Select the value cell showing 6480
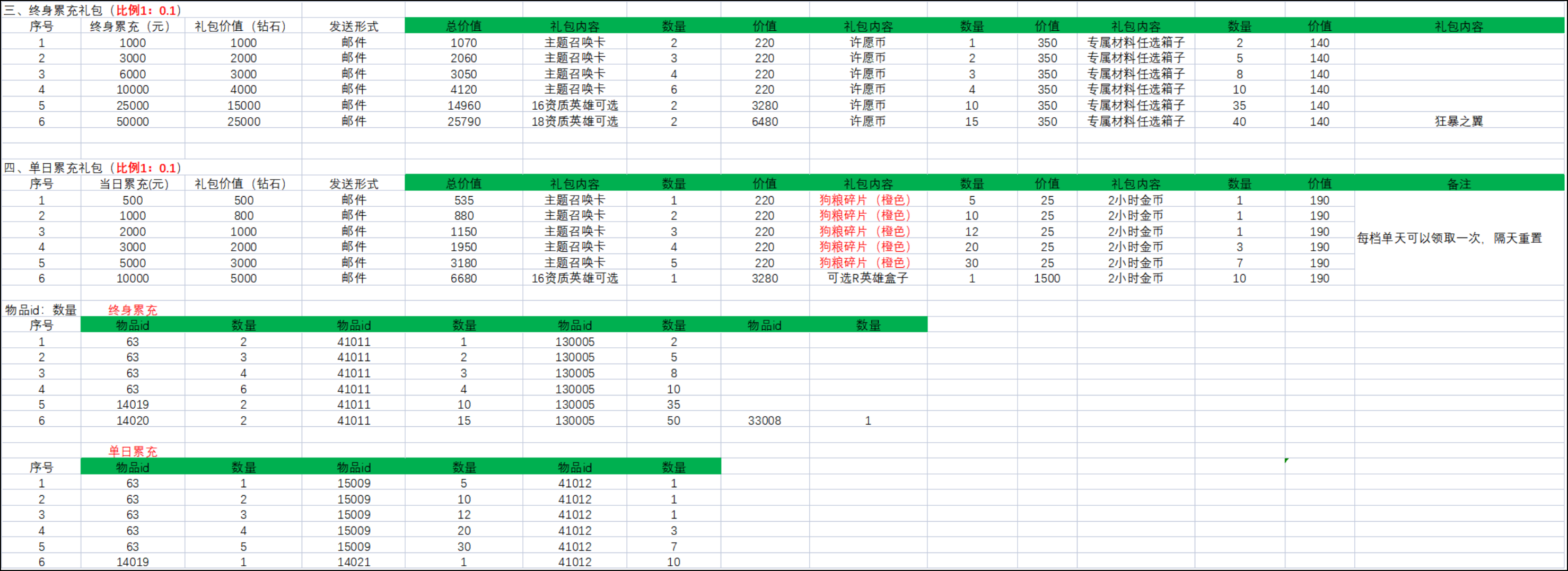This screenshot has height=571, width=1568. pos(764,121)
